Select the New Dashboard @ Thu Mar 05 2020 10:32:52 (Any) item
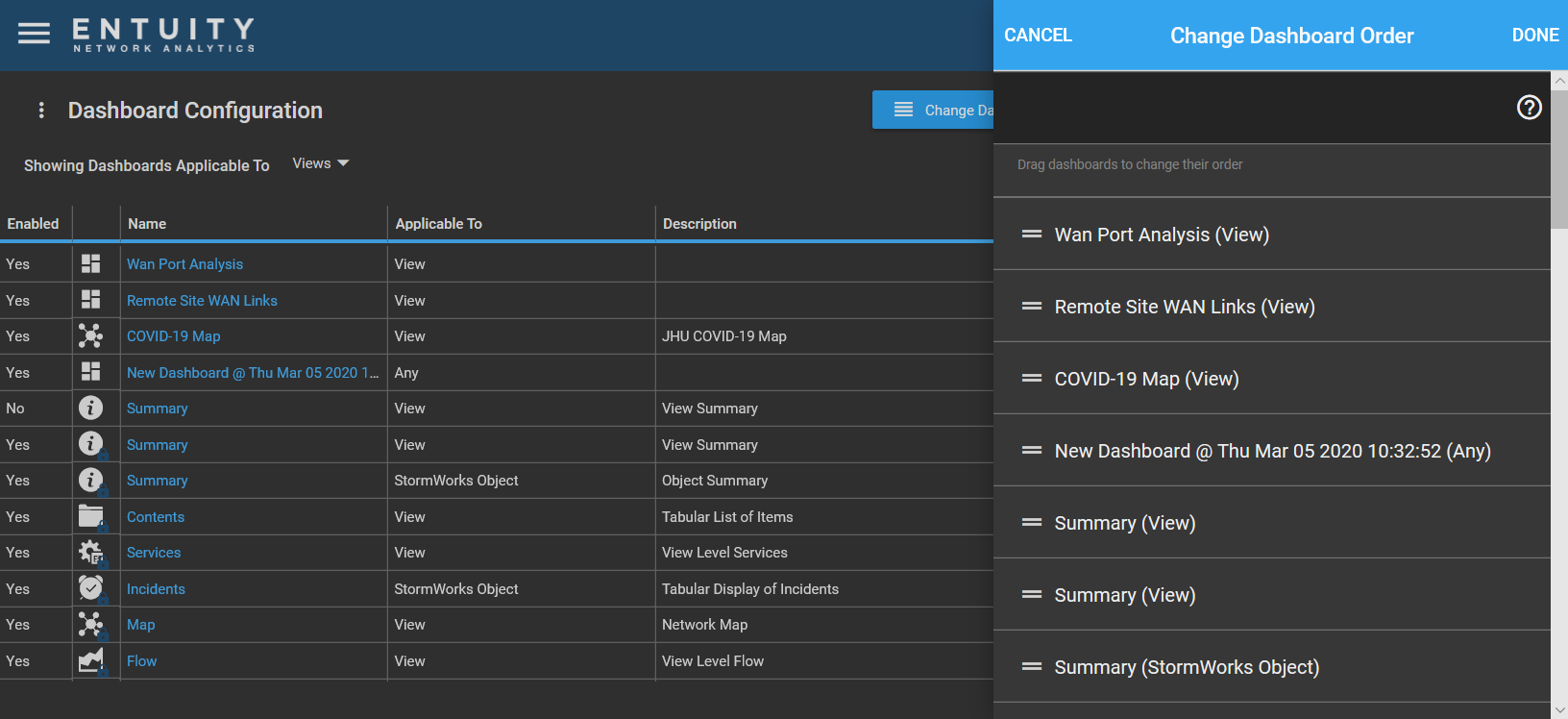Viewport: 1568px width, 719px height. point(1272,450)
